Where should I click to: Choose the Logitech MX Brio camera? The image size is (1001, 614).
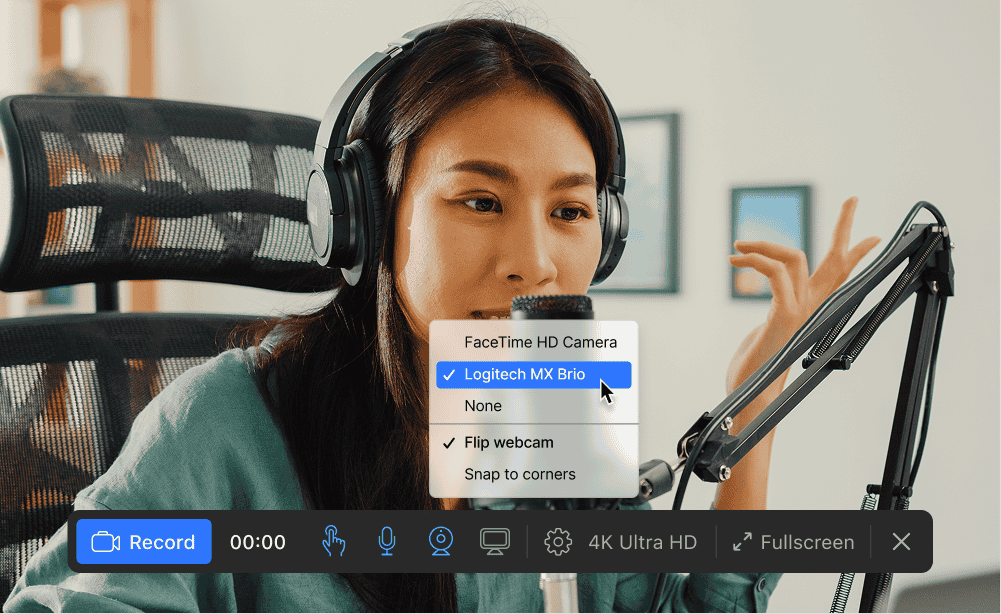(525, 375)
